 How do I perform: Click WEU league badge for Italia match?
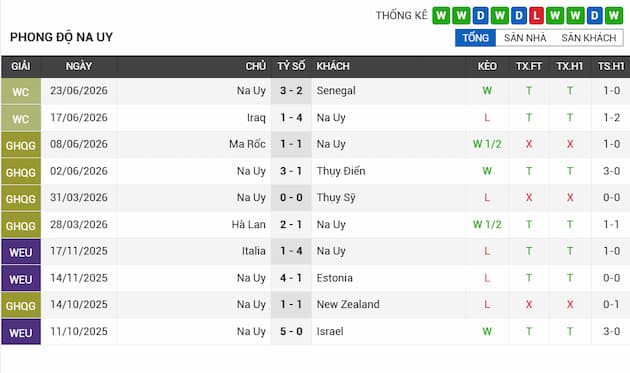[x=21, y=252]
